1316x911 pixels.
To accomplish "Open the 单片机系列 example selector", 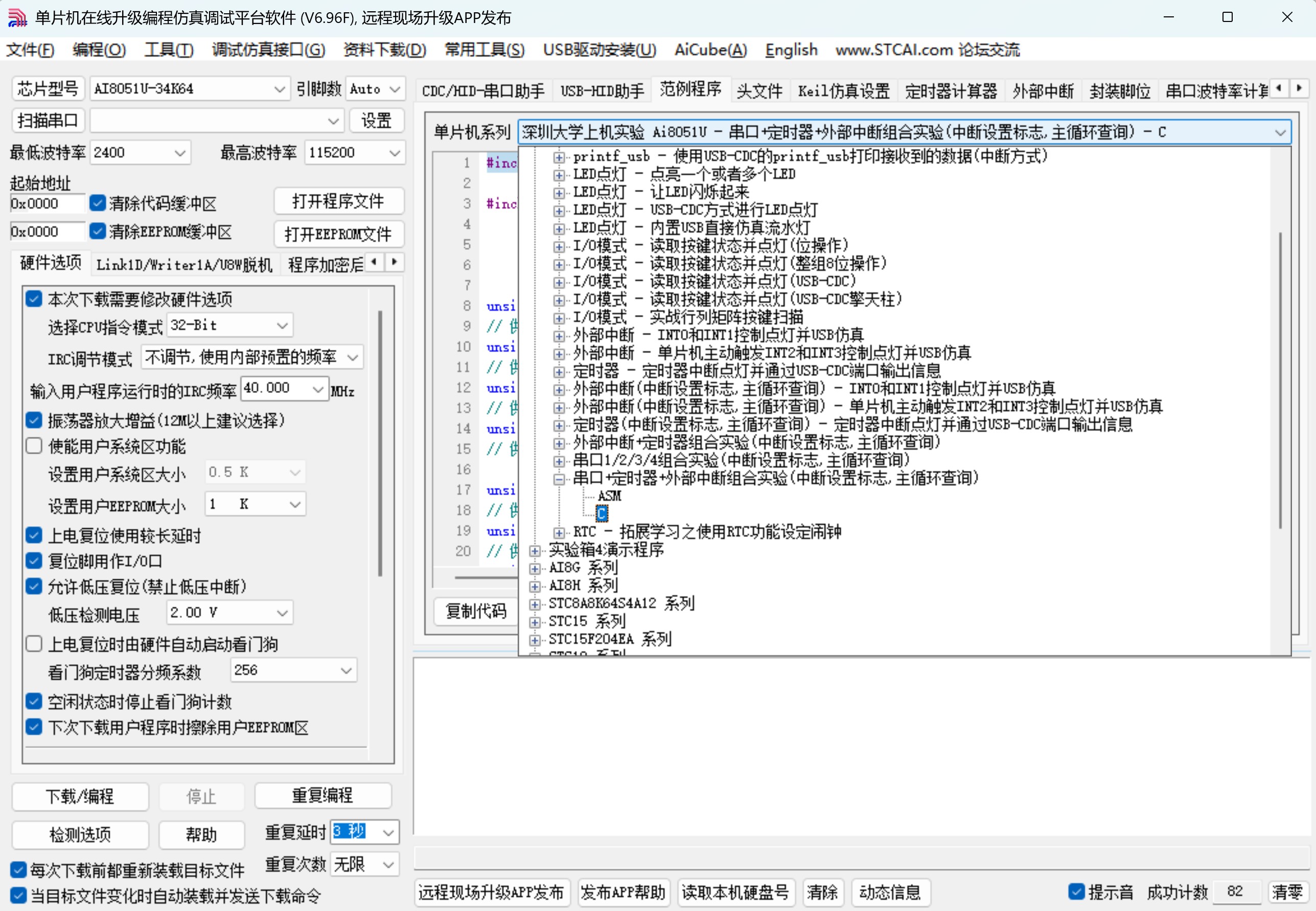I will 1281,132.
